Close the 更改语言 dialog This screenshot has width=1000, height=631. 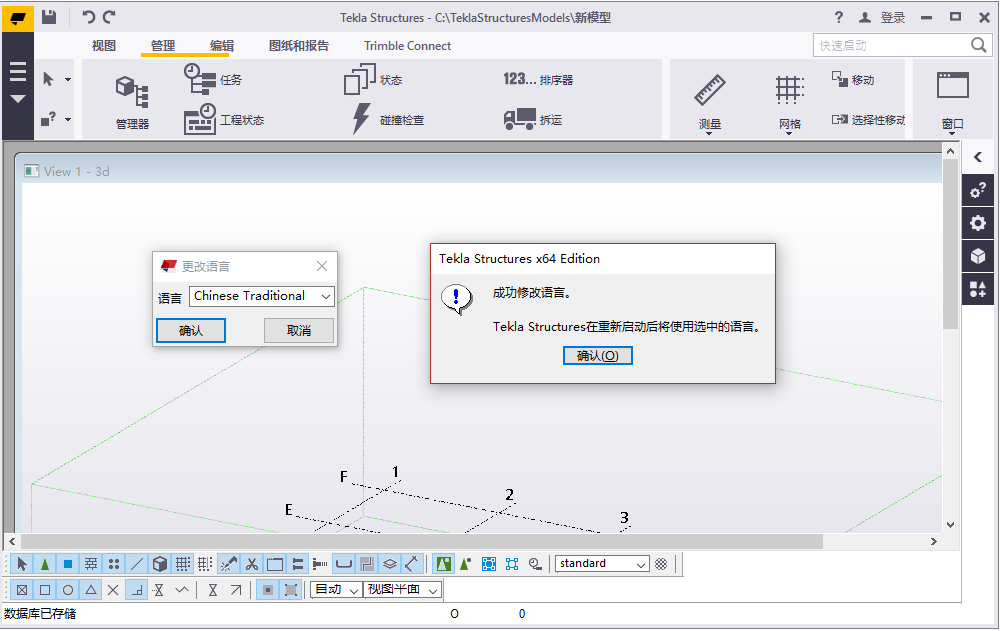(x=322, y=266)
